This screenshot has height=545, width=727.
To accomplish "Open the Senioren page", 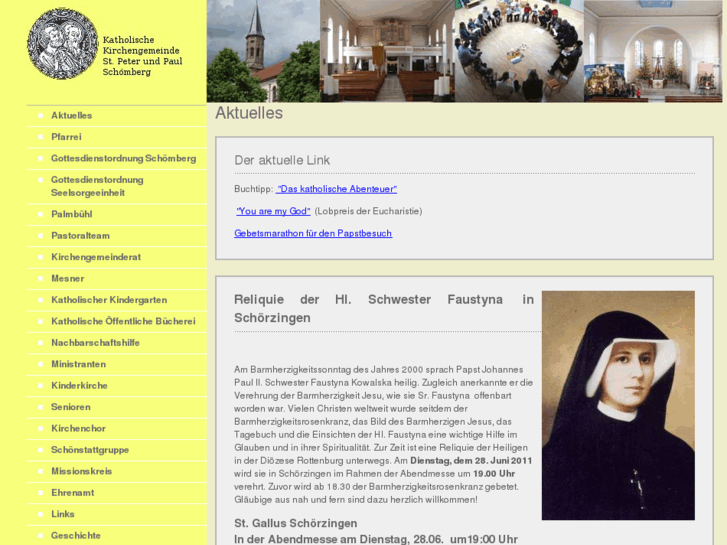I will tap(70, 407).
